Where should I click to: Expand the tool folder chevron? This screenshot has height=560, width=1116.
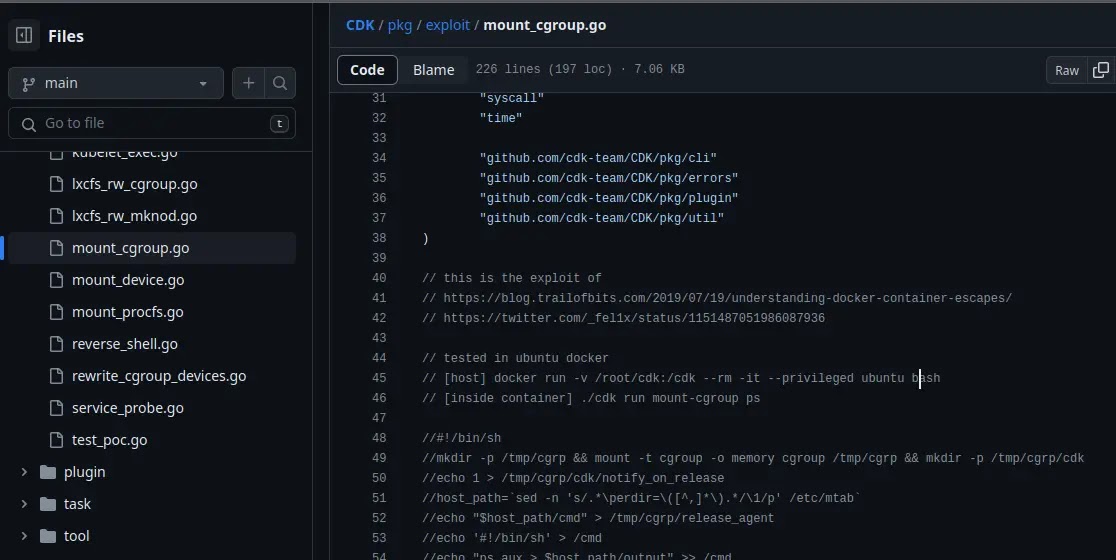(24, 536)
